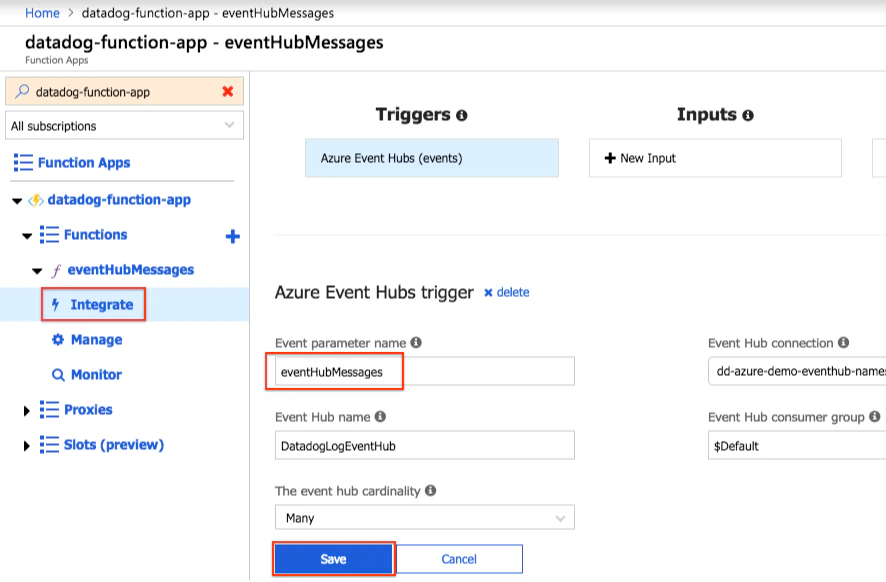Cancel the trigger changes
The height and width of the screenshot is (582, 886).
[459, 559]
